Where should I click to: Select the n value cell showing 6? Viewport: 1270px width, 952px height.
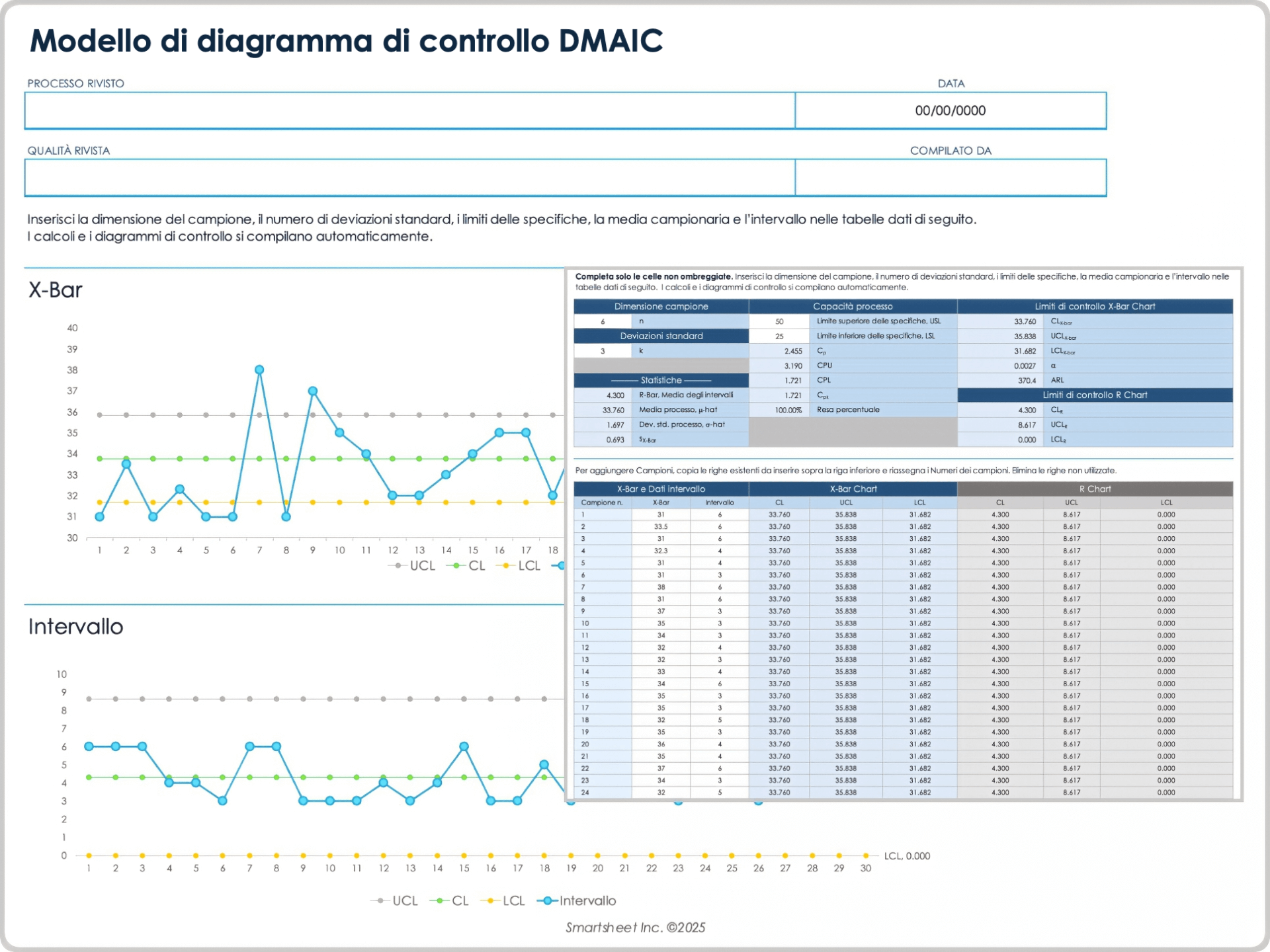click(602, 321)
